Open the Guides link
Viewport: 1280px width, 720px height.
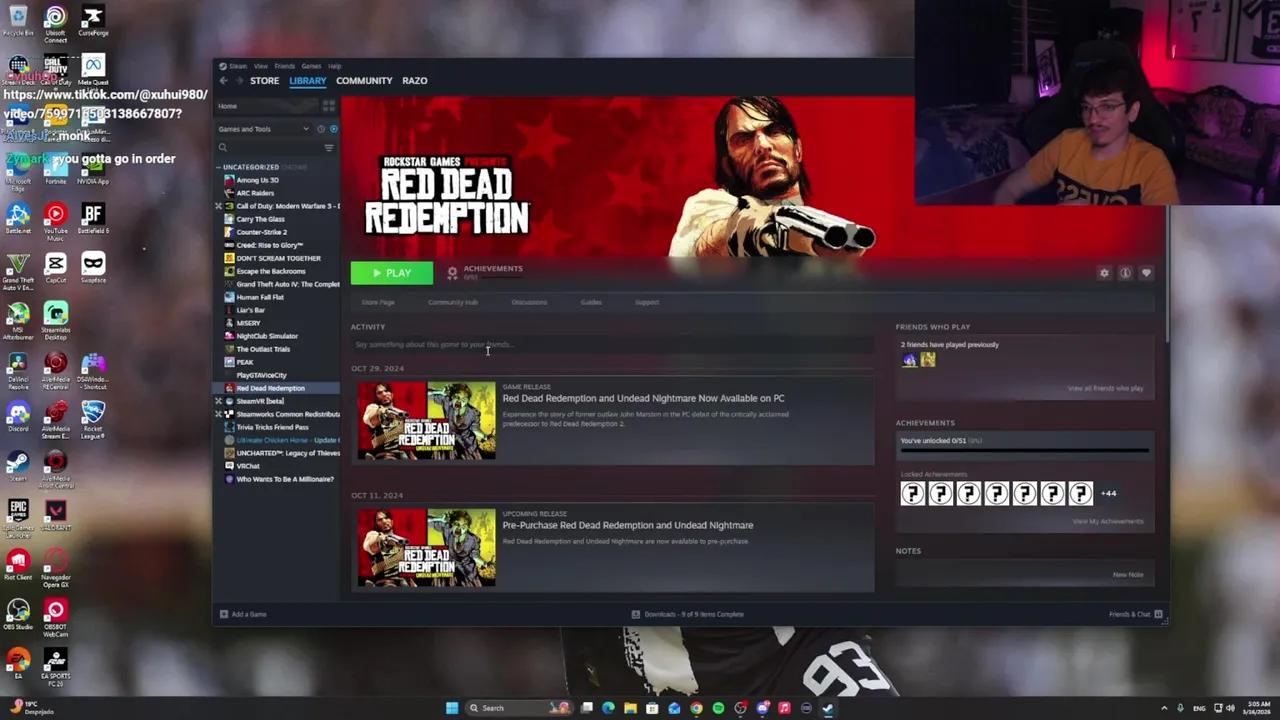591,302
